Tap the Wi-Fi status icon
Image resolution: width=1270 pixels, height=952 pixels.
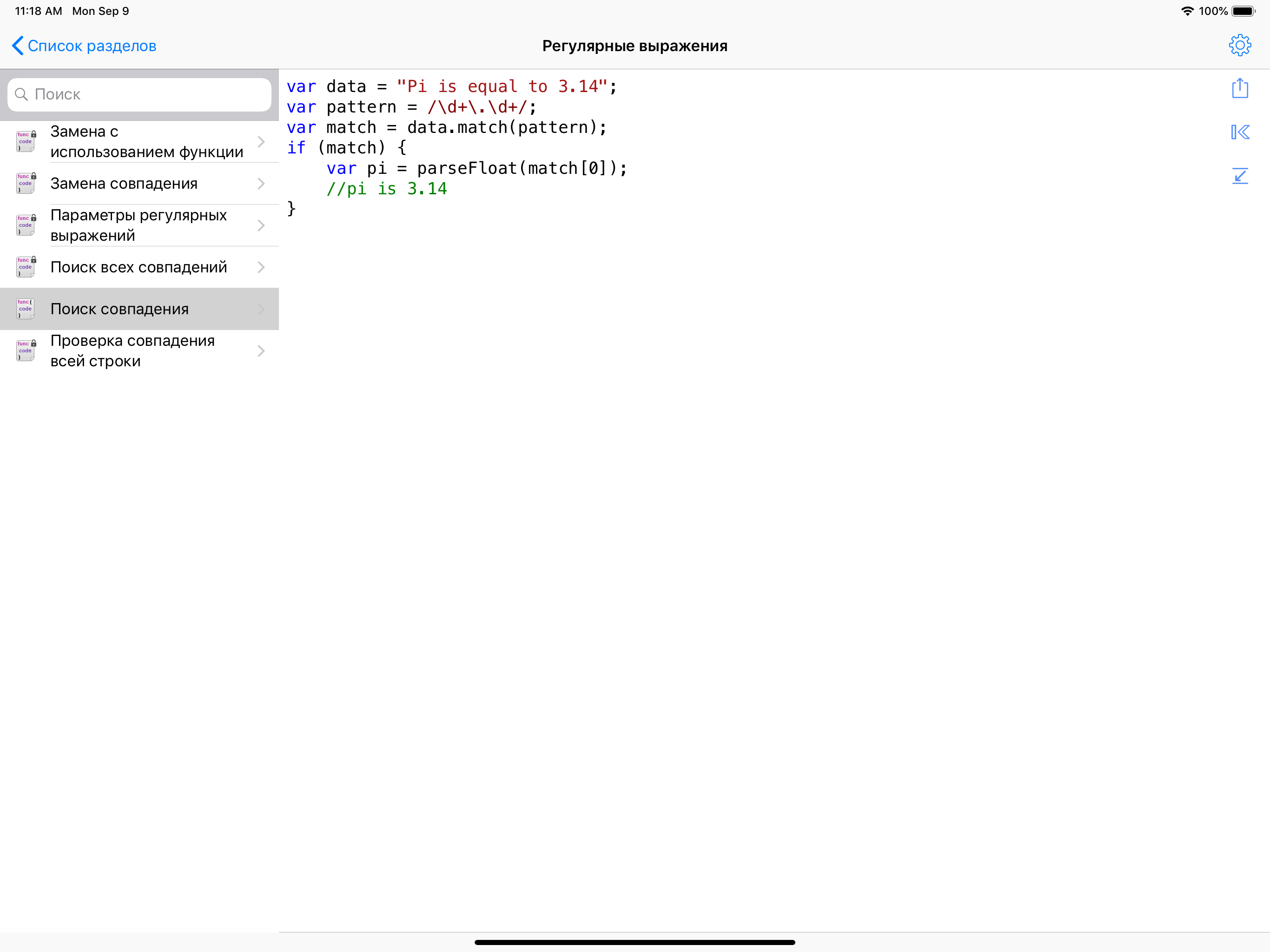click(x=1187, y=10)
